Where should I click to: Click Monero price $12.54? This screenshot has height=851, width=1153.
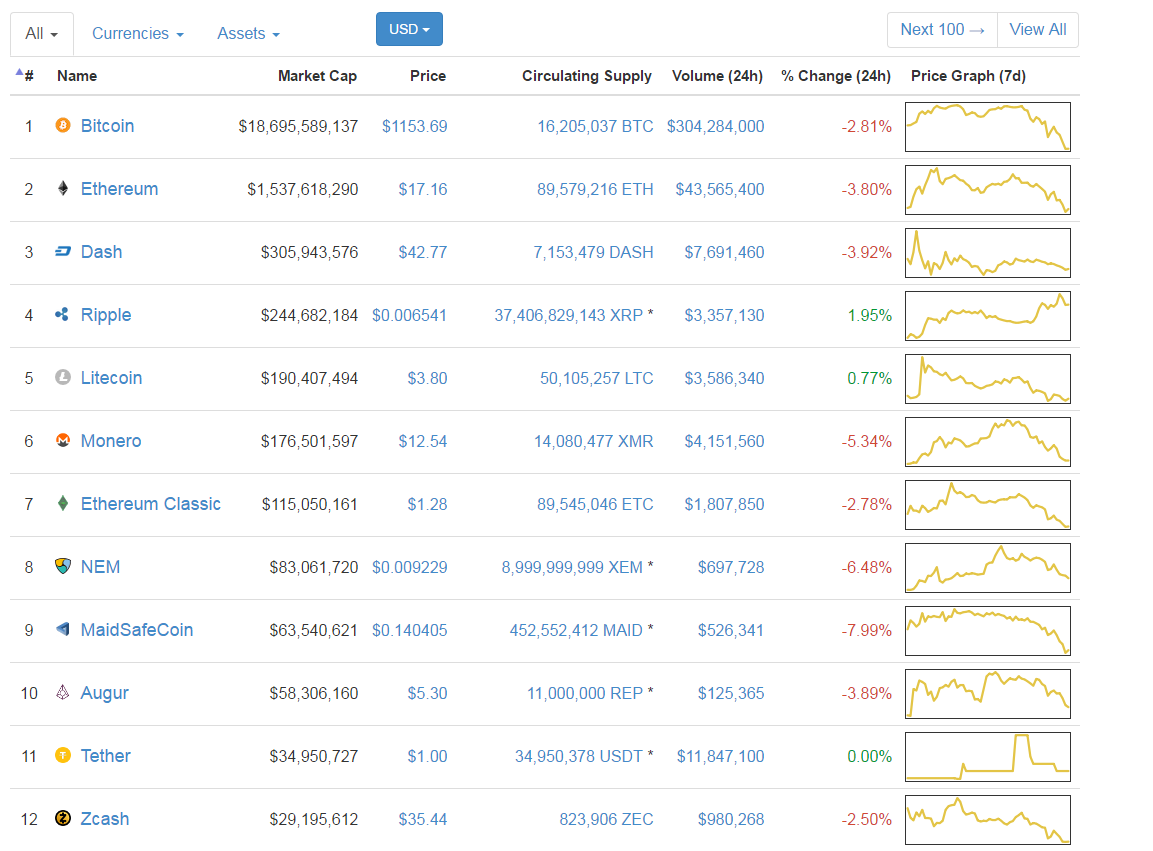point(423,441)
